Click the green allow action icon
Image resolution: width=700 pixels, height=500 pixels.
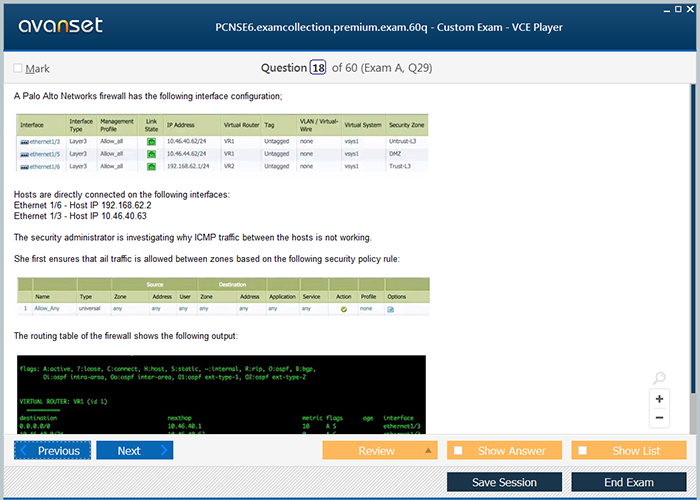click(x=344, y=310)
